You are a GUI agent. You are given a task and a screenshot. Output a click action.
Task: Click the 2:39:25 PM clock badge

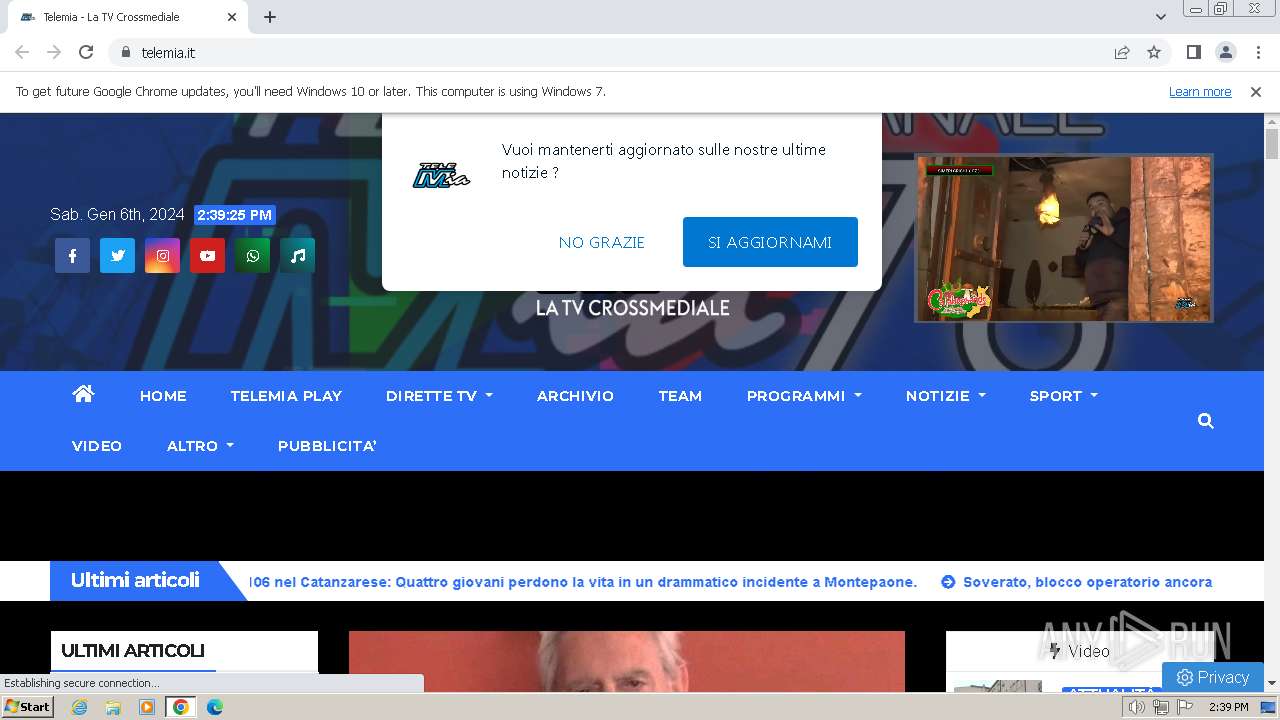click(x=235, y=215)
